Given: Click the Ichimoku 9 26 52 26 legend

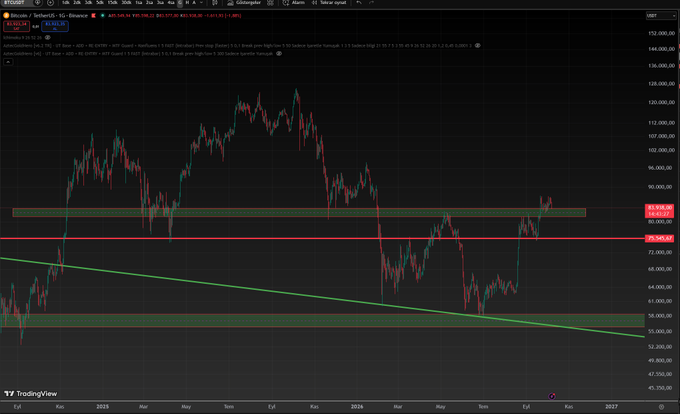Looking at the screenshot, I should click(x=23, y=38).
